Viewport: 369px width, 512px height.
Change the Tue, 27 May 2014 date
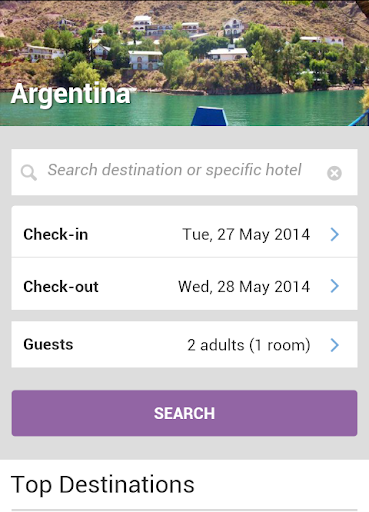click(x=246, y=234)
